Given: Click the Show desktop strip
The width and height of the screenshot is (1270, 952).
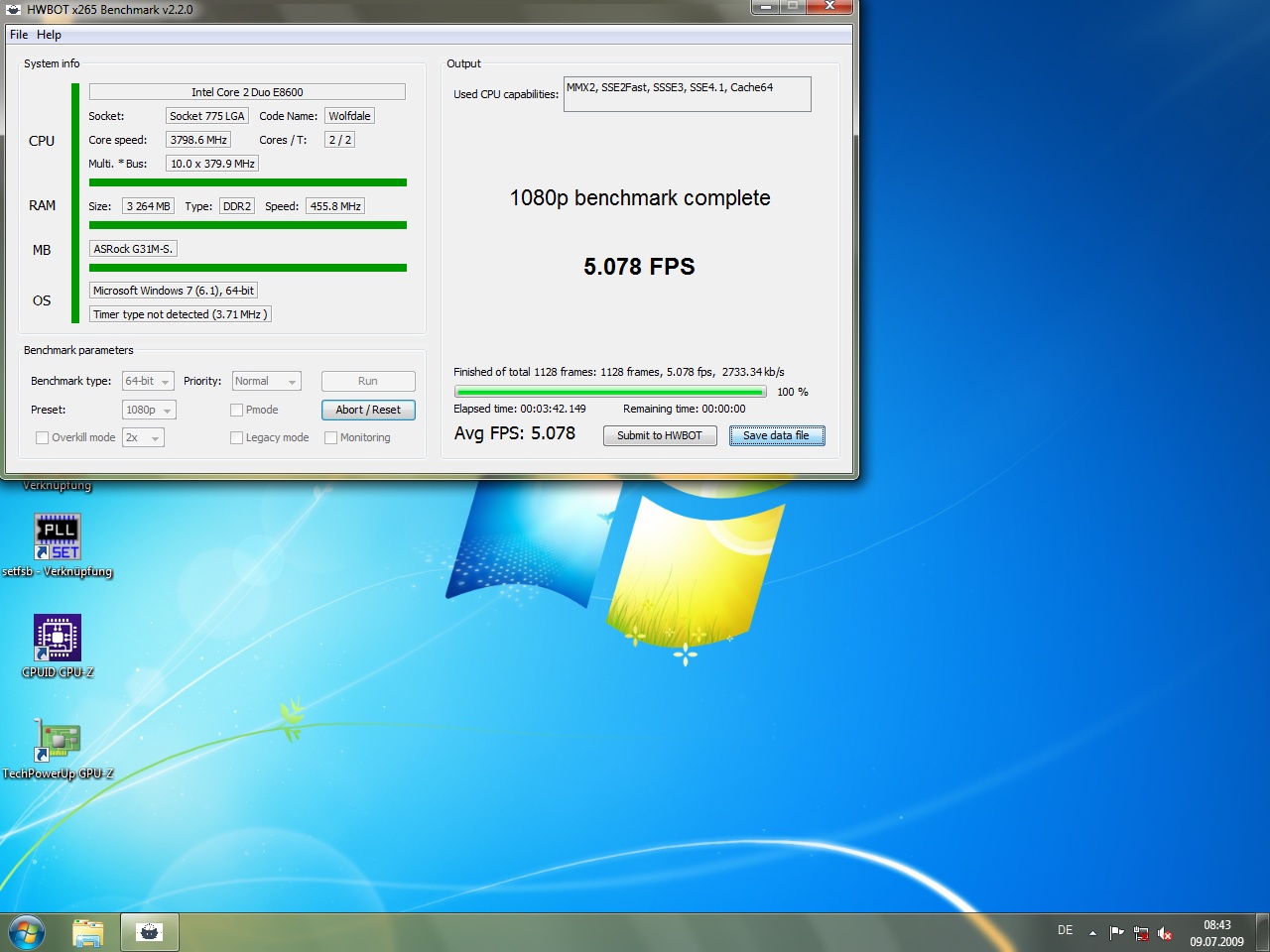Looking at the screenshot, I should click(1262, 932).
